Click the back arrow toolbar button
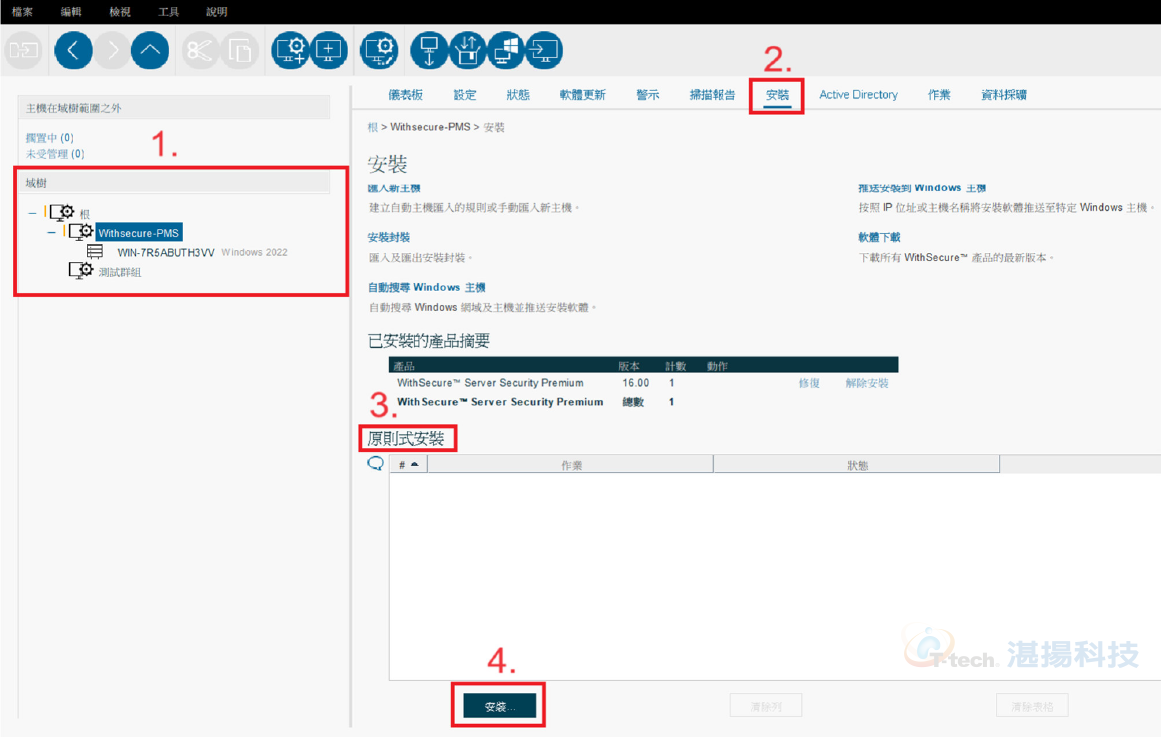The image size is (1163, 738). pyautogui.click(x=73, y=50)
